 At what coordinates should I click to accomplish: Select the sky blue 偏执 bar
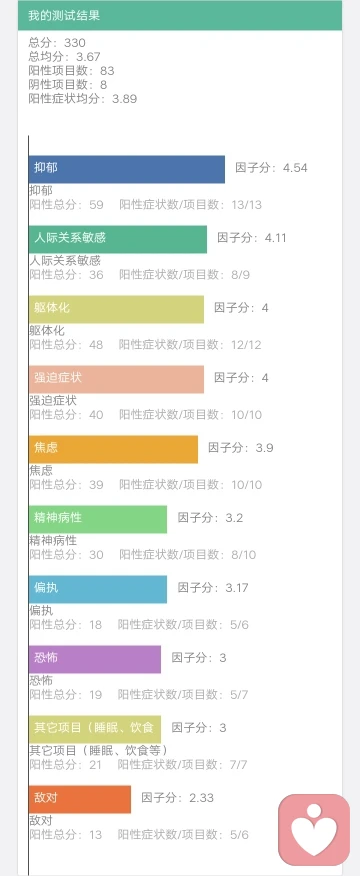98,589
